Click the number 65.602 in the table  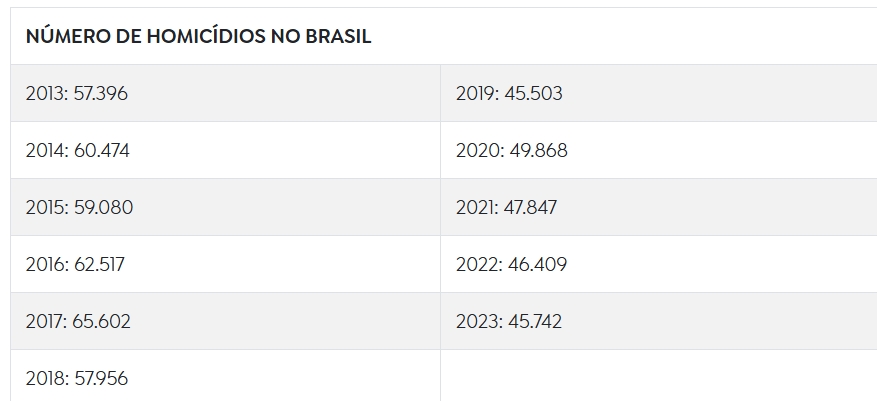[x=102, y=322]
